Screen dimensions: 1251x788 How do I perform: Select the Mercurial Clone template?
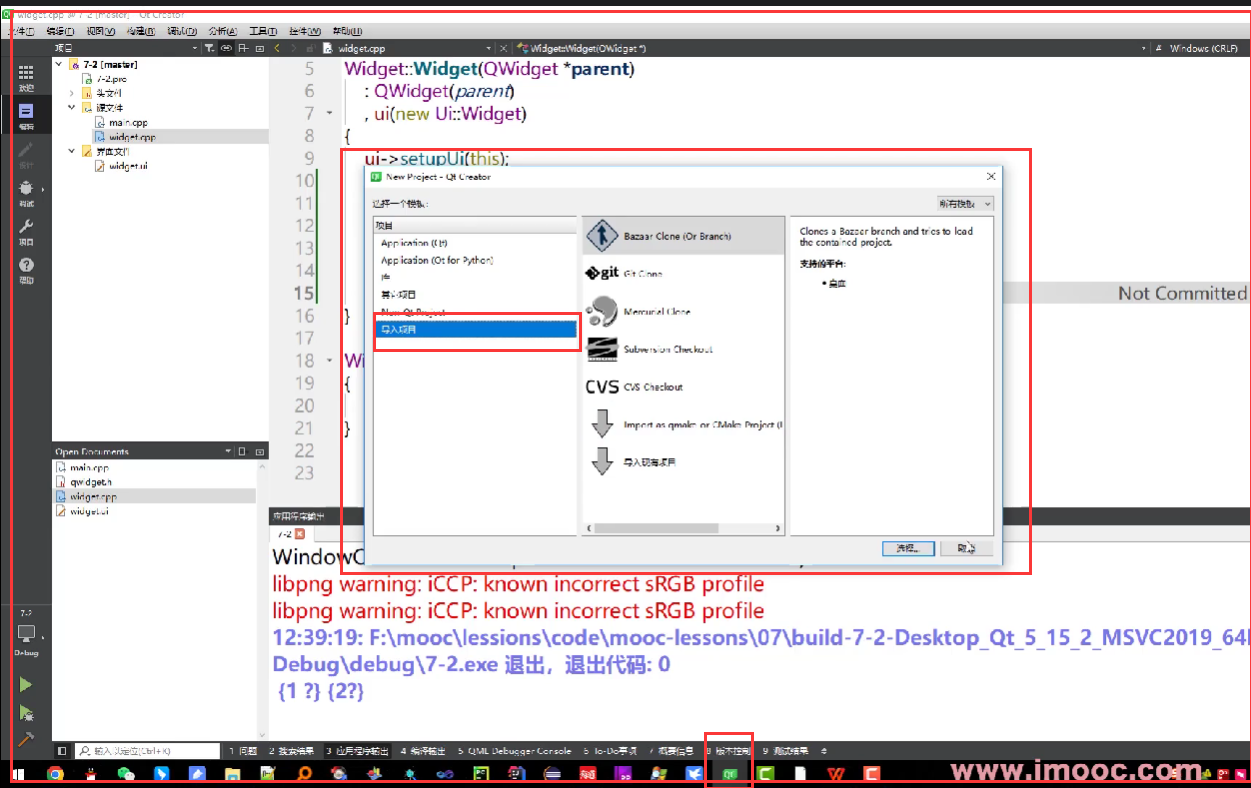(684, 311)
